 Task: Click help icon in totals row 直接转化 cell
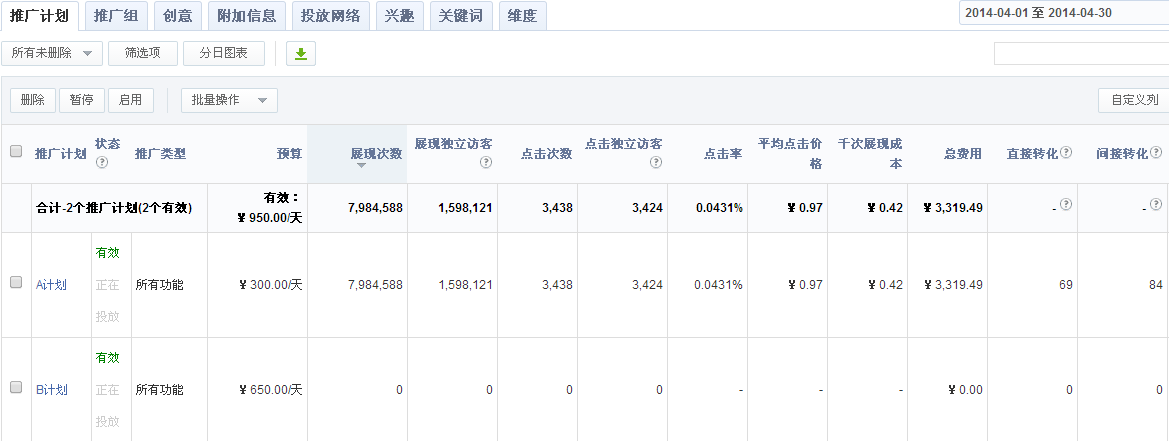tap(1066, 205)
